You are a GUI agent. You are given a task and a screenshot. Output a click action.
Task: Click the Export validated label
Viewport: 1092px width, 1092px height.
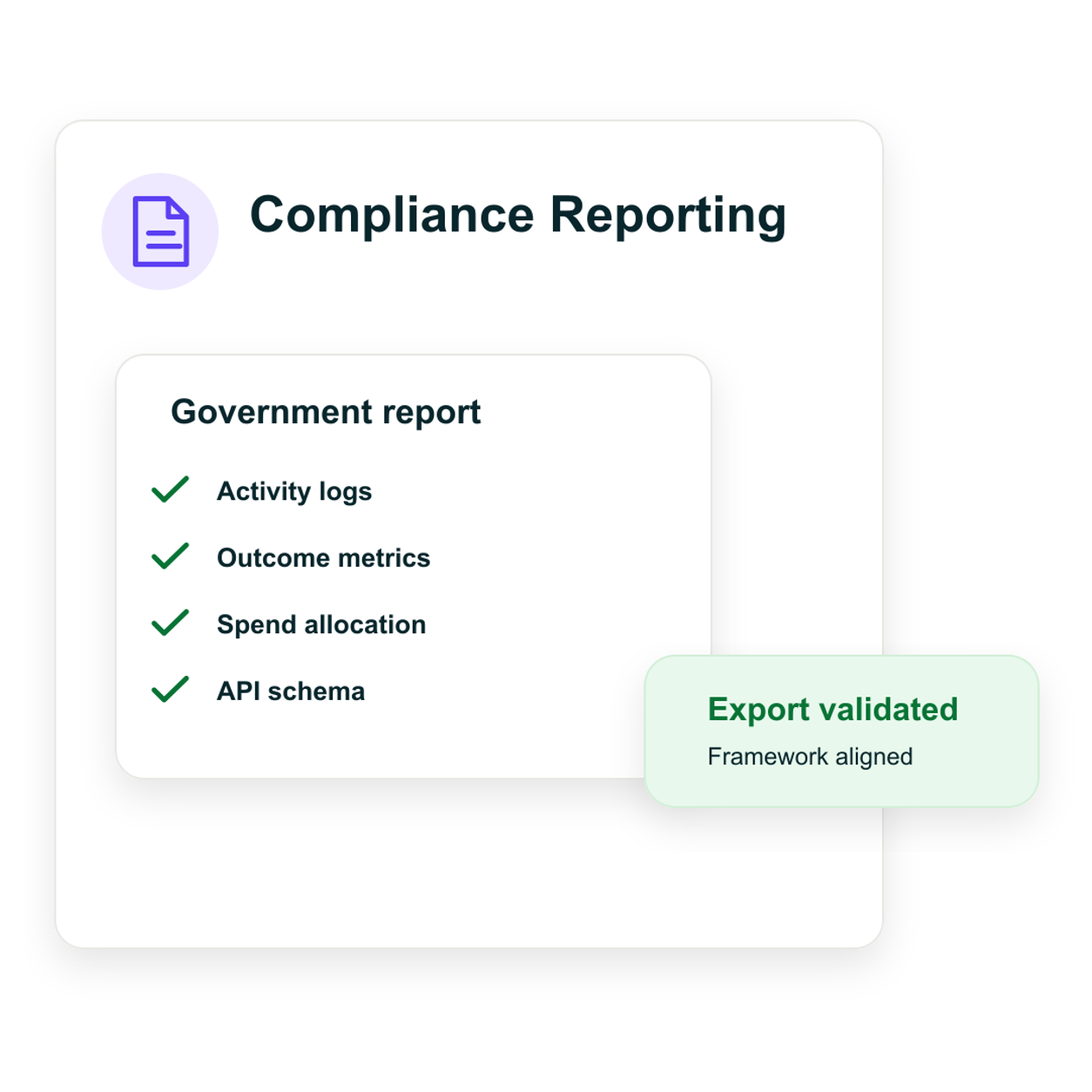832,709
